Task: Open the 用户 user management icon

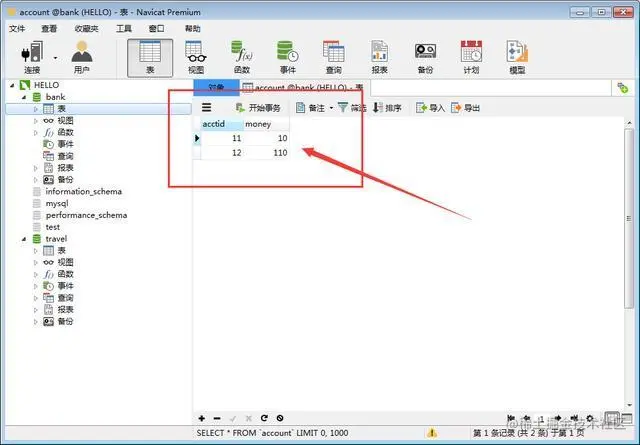Action: pos(82,58)
